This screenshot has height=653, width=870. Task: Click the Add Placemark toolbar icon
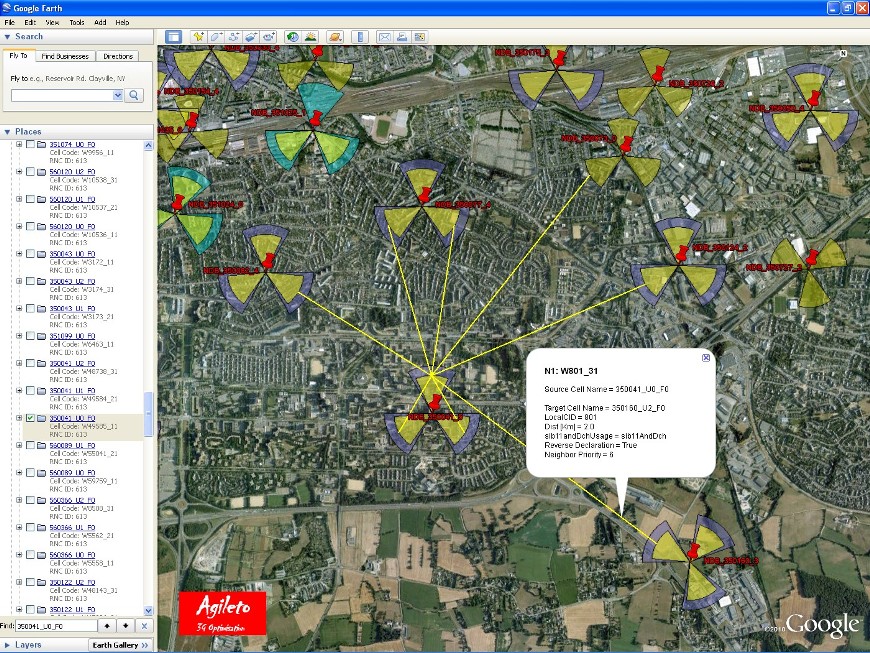199,37
